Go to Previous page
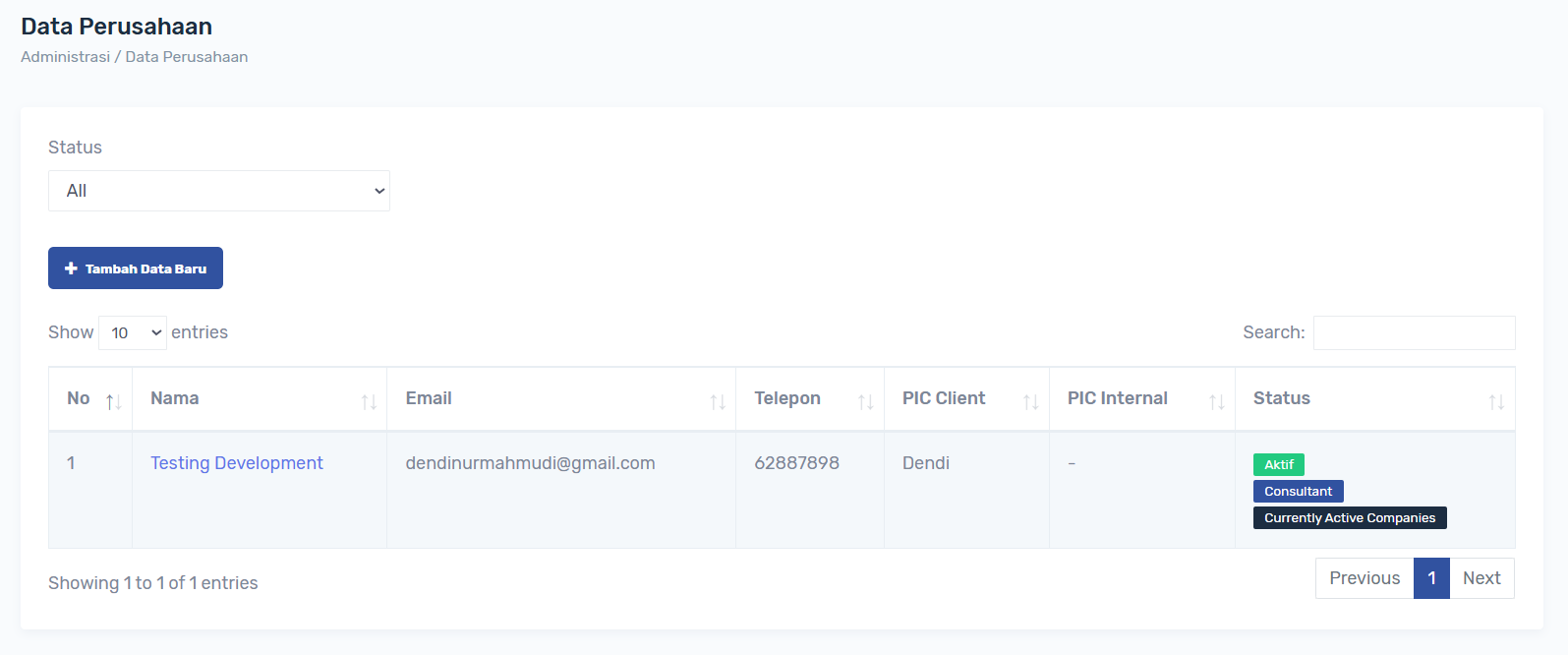This screenshot has width=1568, height=655. pos(1364,578)
